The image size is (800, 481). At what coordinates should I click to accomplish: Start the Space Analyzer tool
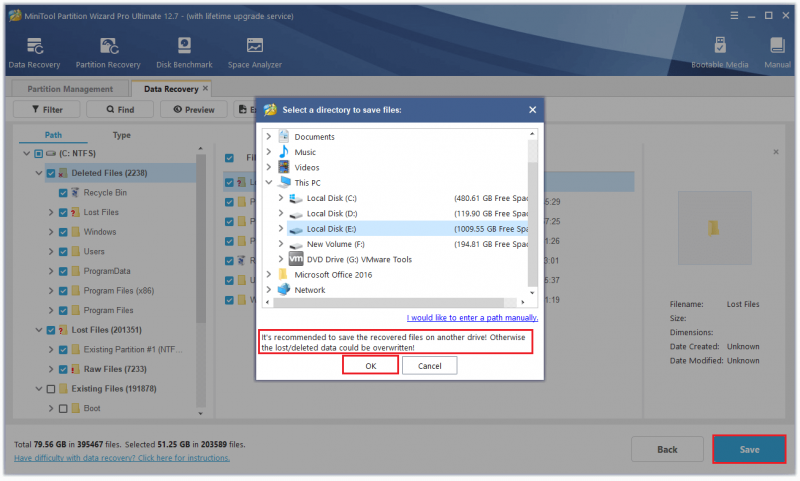click(255, 46)
